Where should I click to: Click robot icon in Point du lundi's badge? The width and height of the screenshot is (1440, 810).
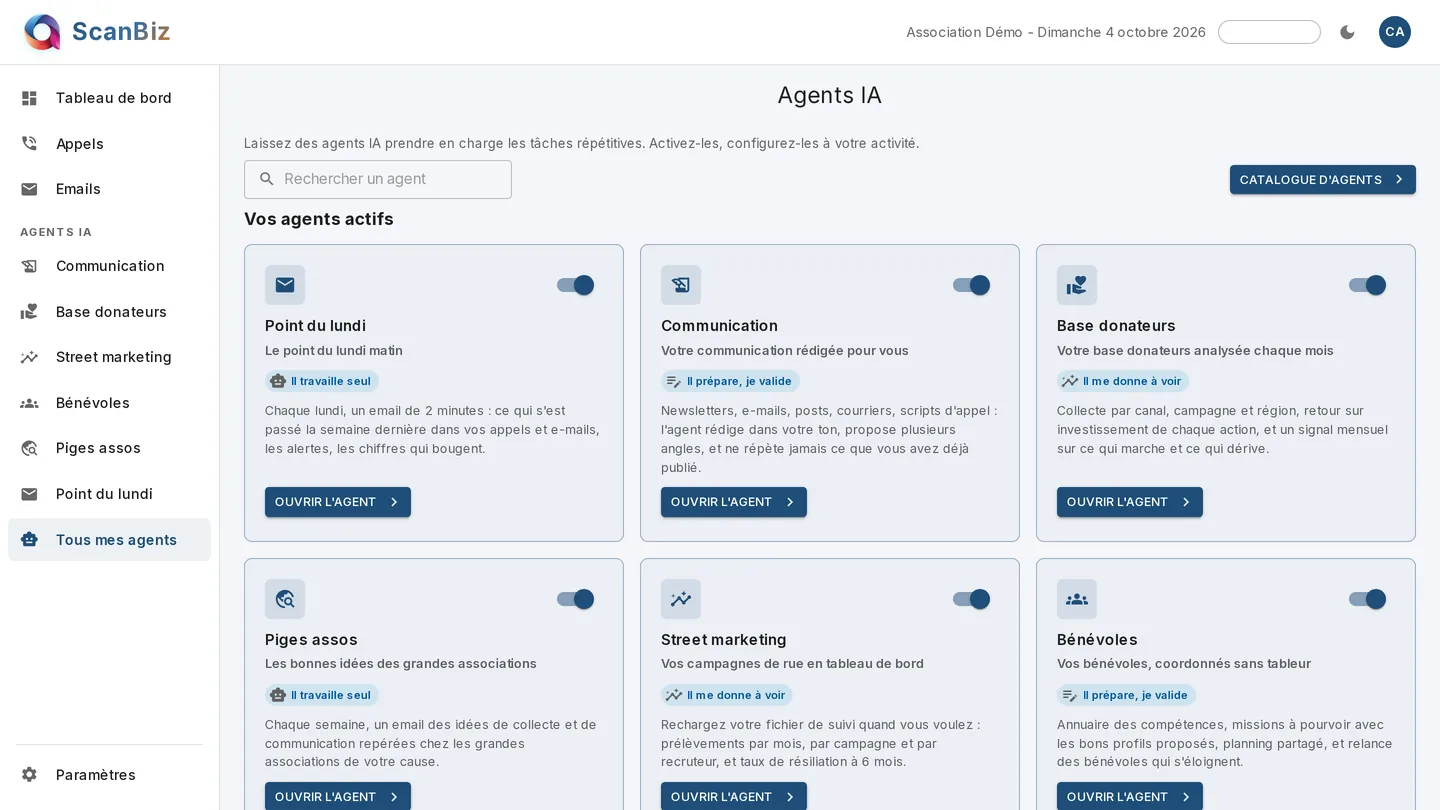[x=278, y=381]
